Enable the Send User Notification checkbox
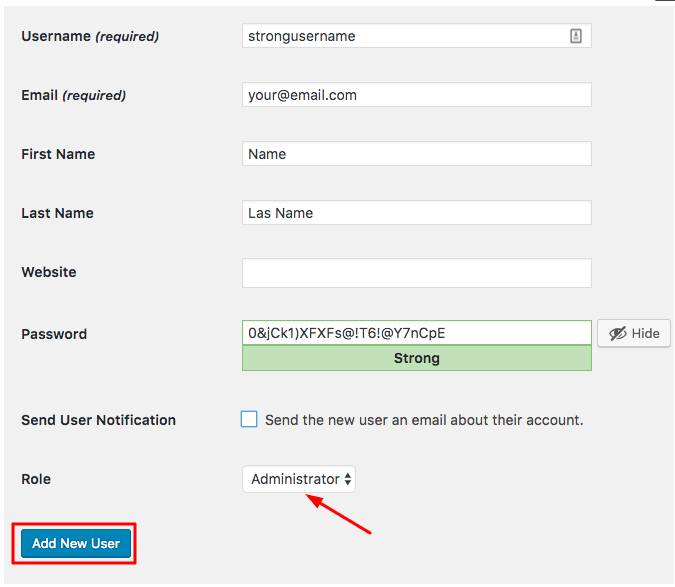 249,420
